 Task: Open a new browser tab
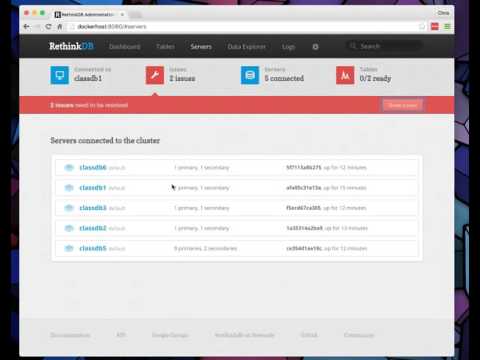tap(135, 15)
